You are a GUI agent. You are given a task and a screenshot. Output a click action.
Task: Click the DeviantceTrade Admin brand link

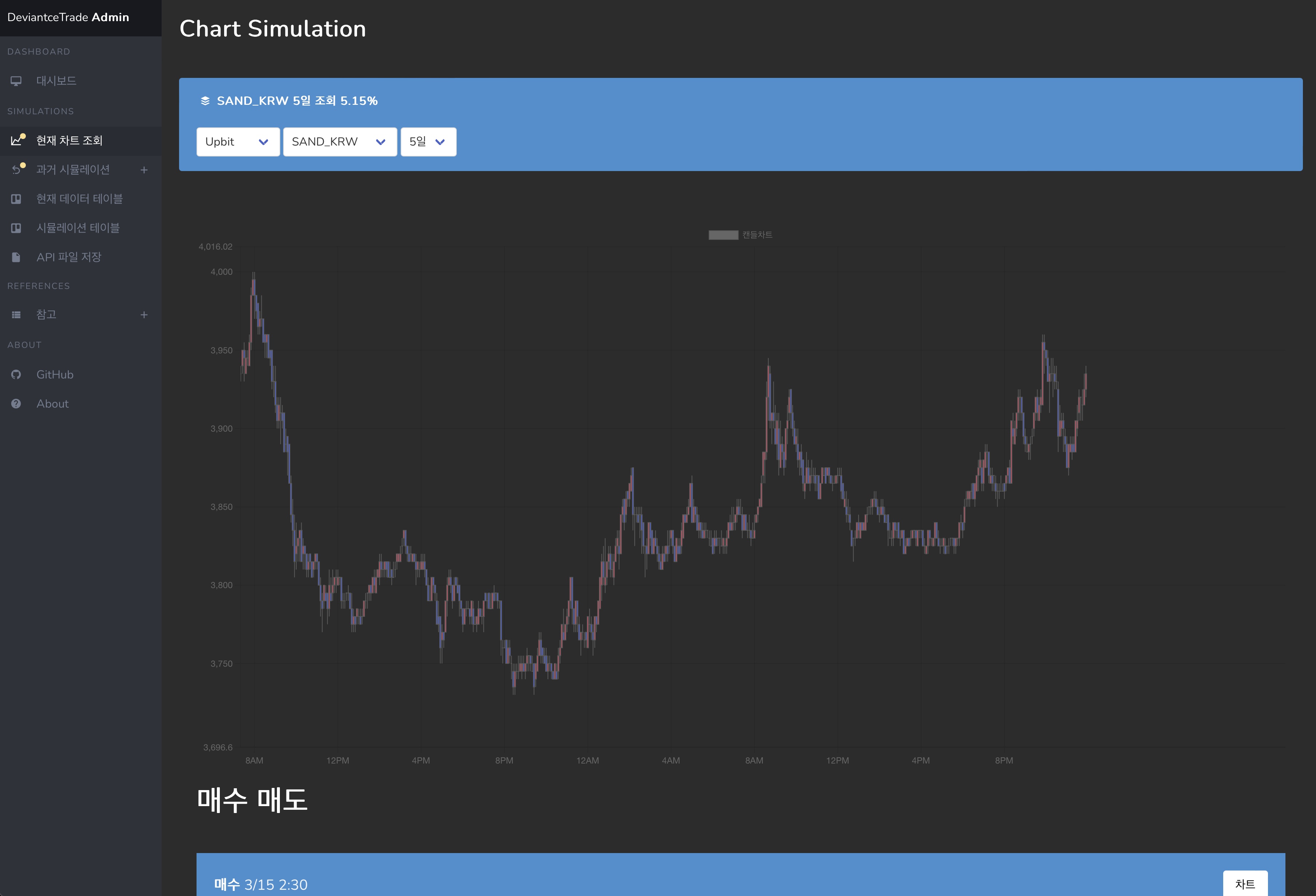(x=68, y=17)
